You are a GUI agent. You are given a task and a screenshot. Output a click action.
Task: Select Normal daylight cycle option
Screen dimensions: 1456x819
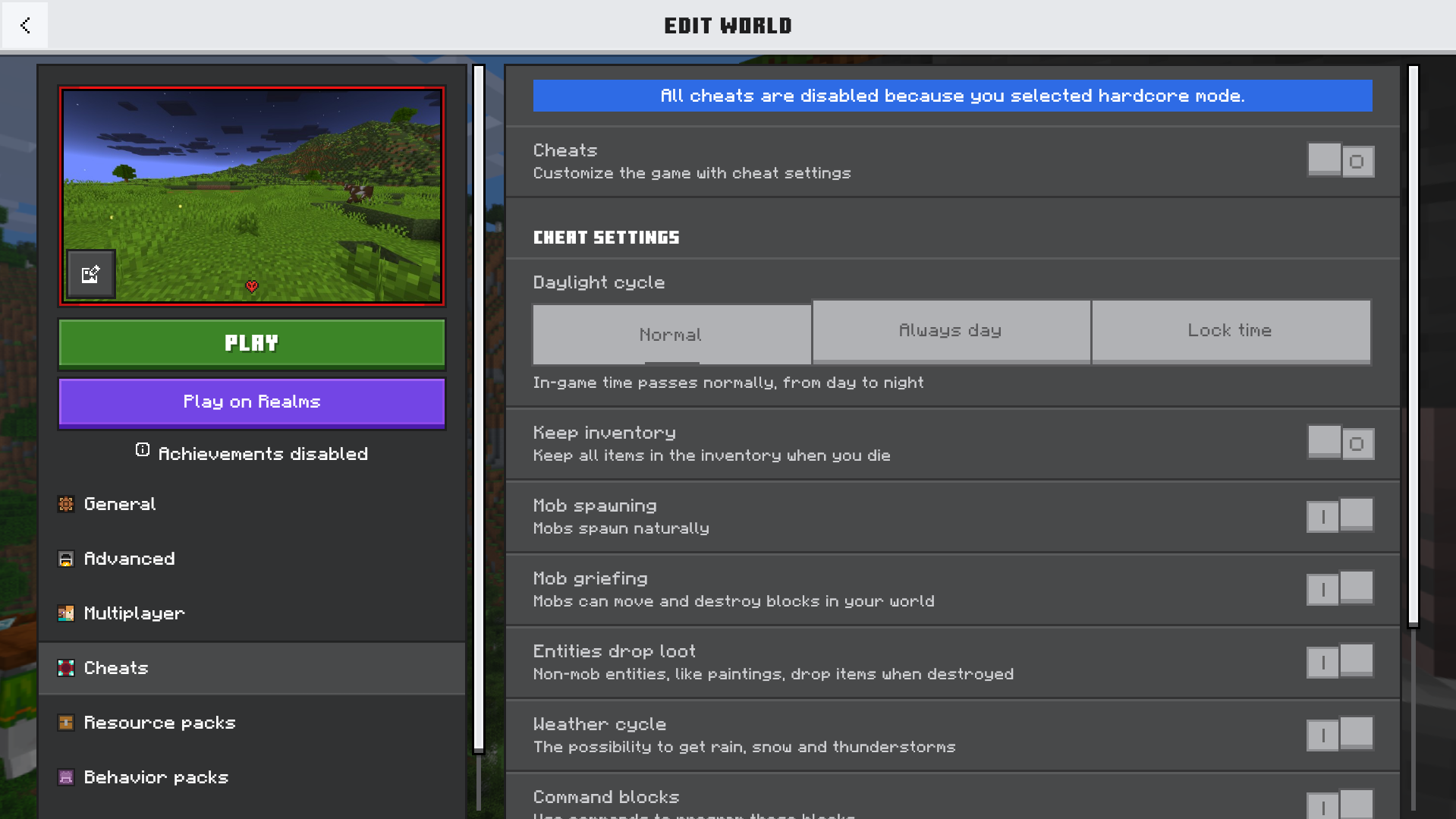pyautogui.click(x=671, y=335)
